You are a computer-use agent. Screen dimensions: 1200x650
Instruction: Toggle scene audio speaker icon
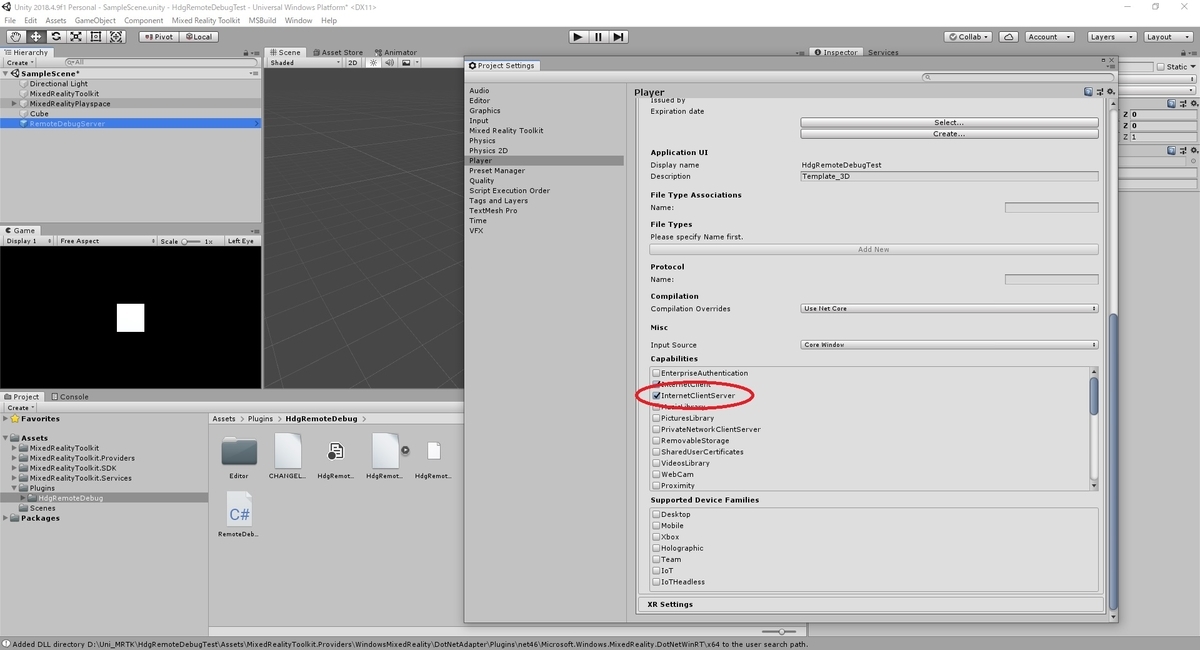[390, 62]
